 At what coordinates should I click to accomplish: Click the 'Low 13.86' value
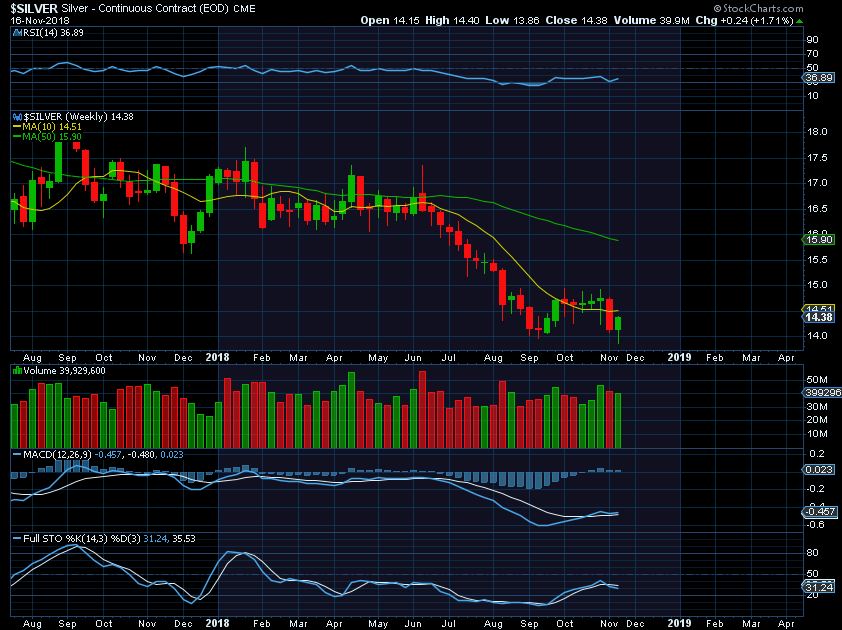512,20
